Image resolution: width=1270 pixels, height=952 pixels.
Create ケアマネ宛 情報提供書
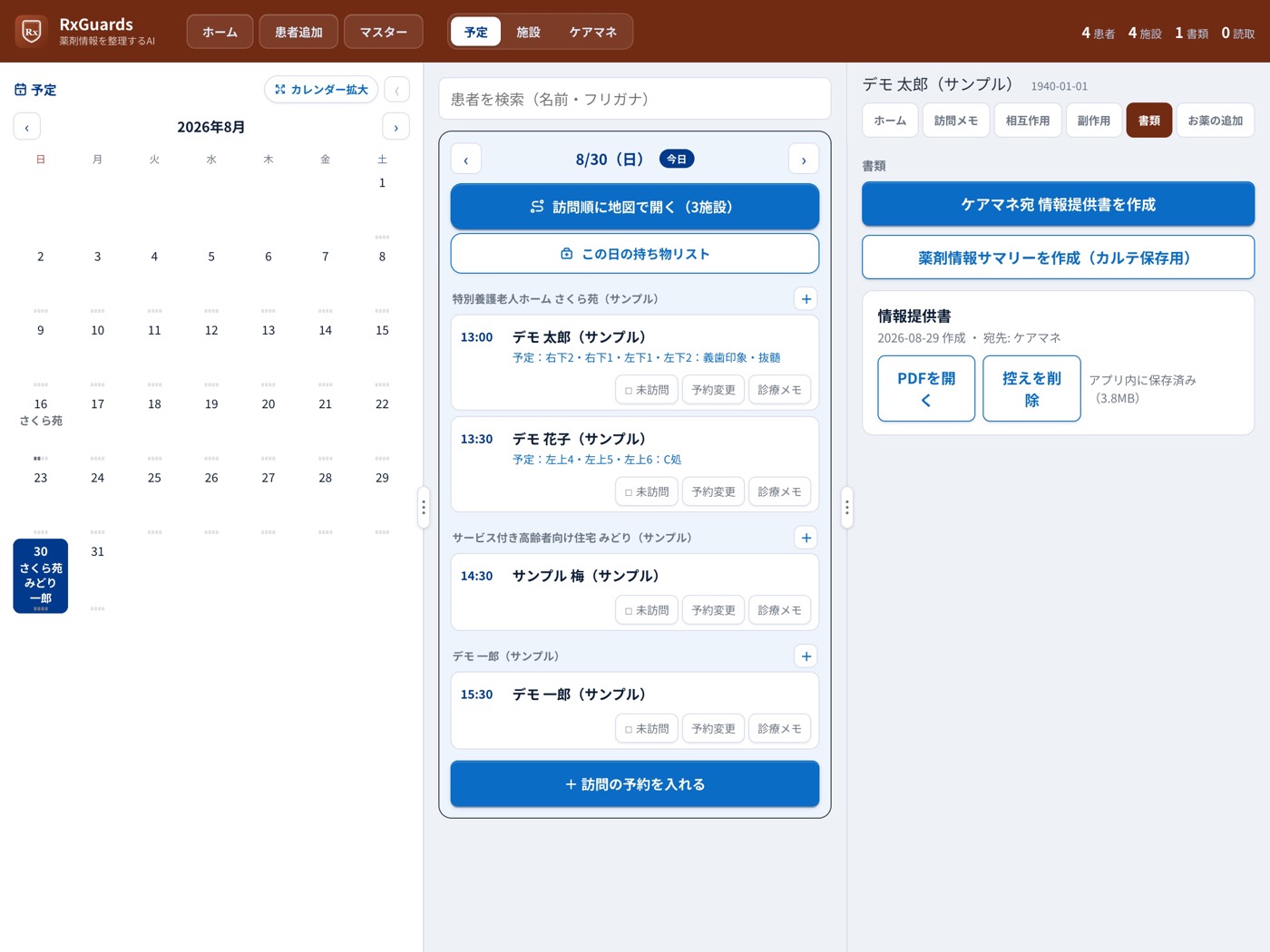coord(1059,205)
